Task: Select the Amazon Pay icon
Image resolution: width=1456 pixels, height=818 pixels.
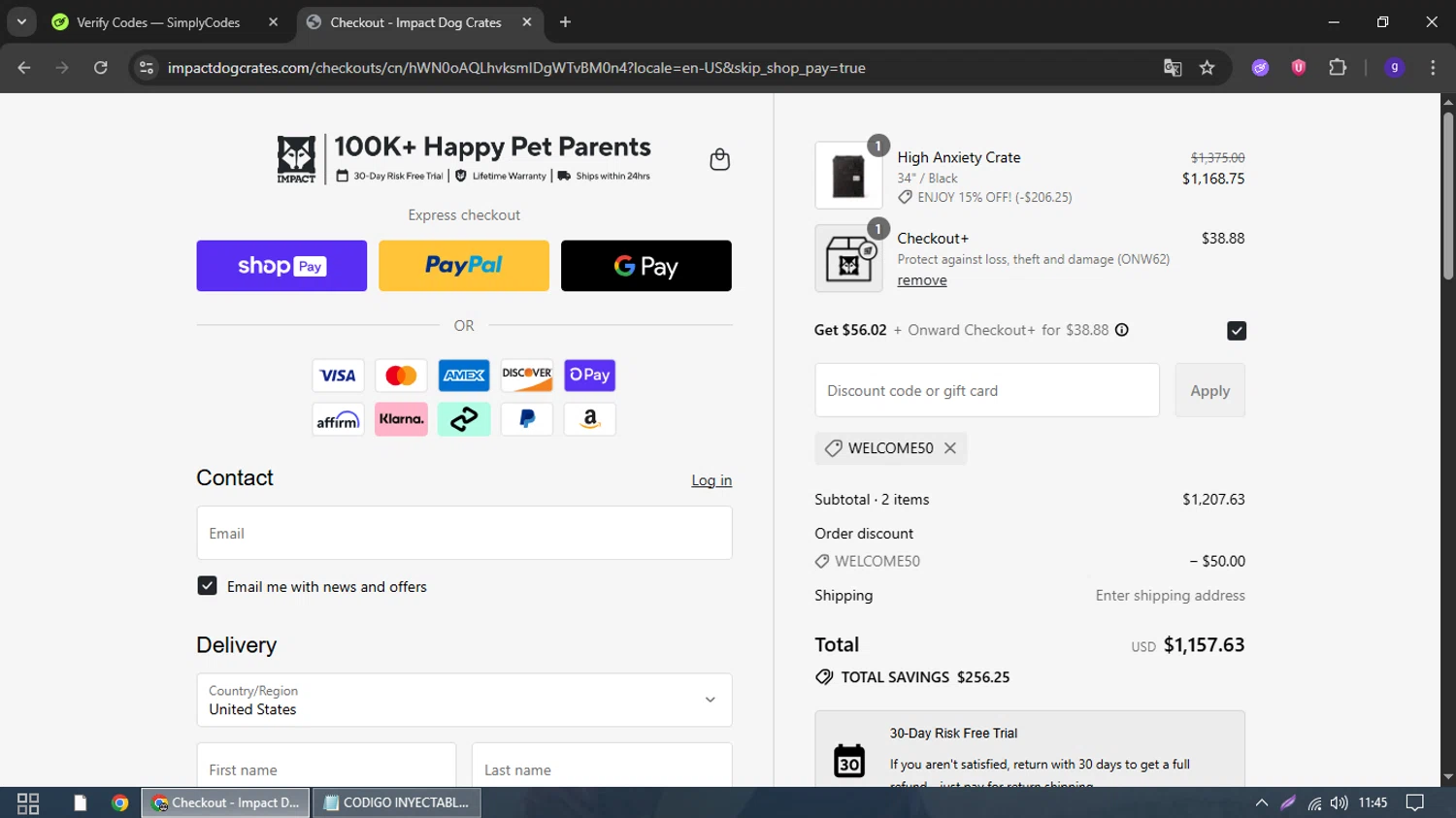Action: 590,419
